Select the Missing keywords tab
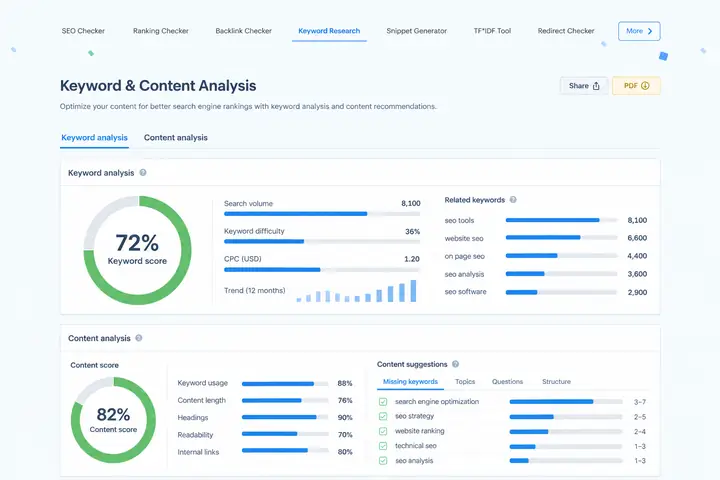 (x=410, y=382)
